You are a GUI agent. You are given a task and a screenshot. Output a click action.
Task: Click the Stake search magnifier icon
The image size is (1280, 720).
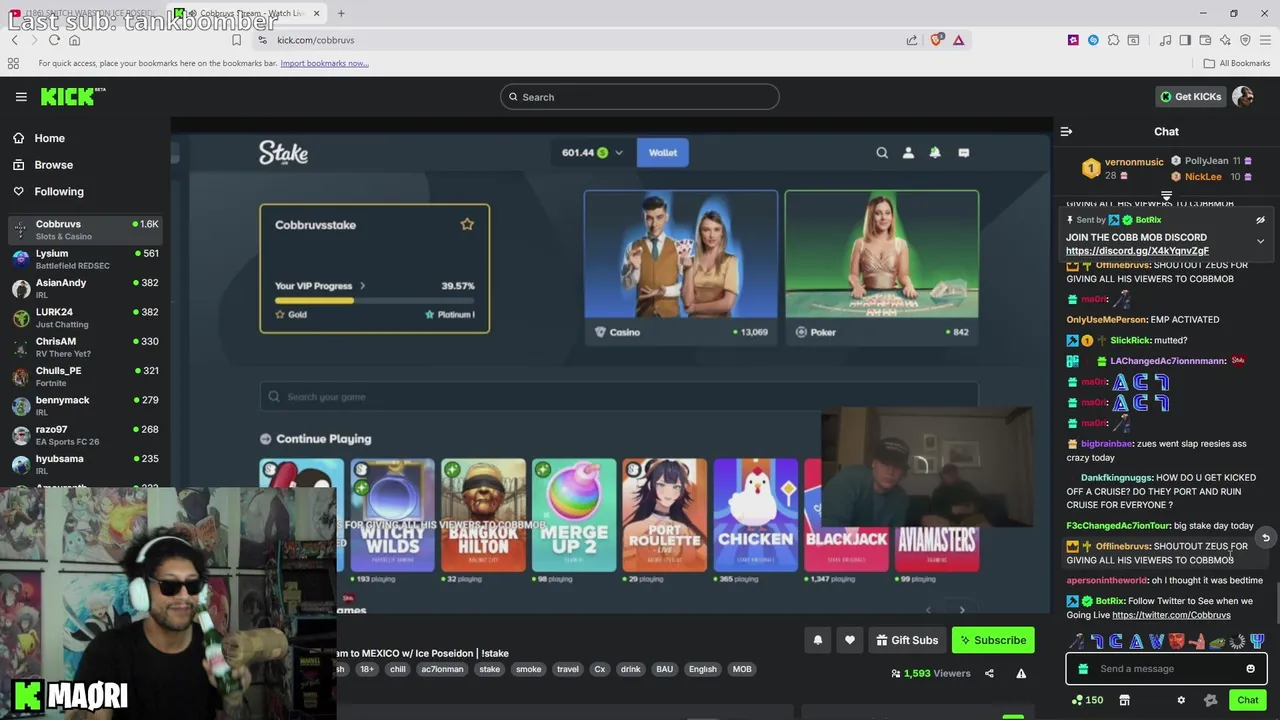[x=882, y=153]
